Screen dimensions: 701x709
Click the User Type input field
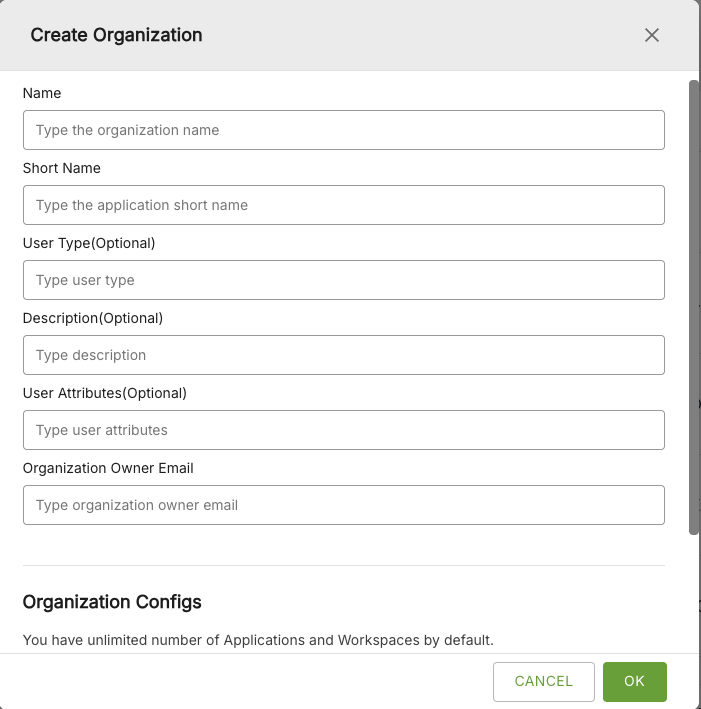coord(343,280)
